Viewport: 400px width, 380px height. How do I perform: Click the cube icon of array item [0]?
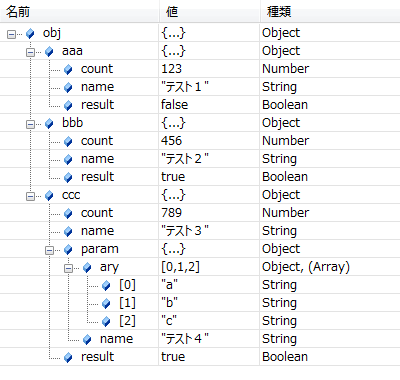tap(106, 285)
